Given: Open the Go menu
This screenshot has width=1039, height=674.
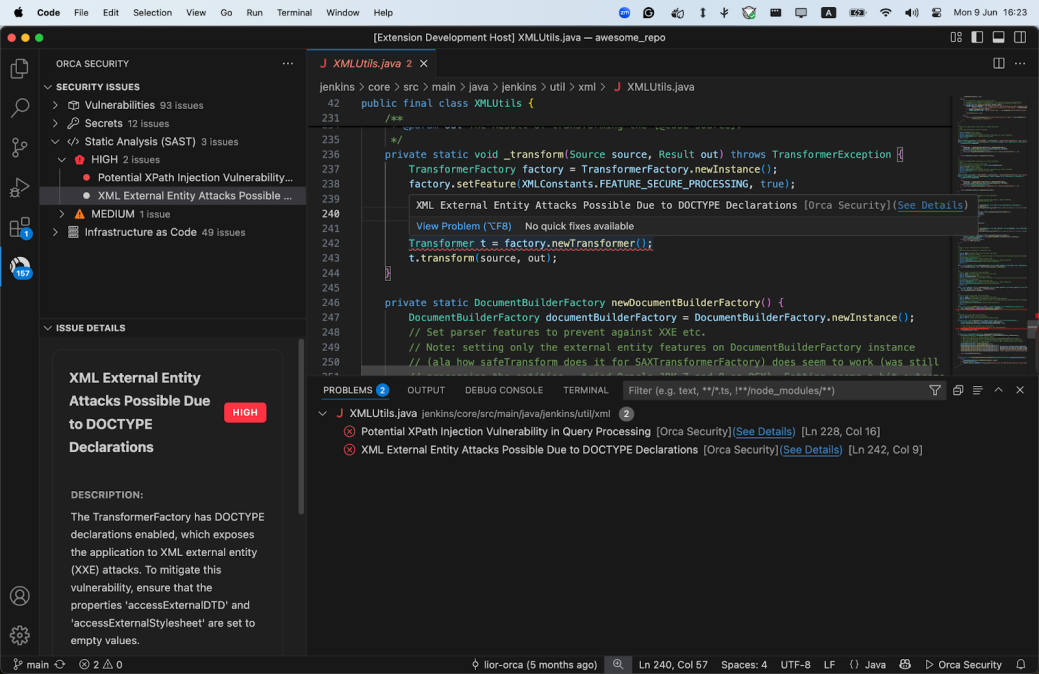Looking at the screenshot, I should [226, 13].
